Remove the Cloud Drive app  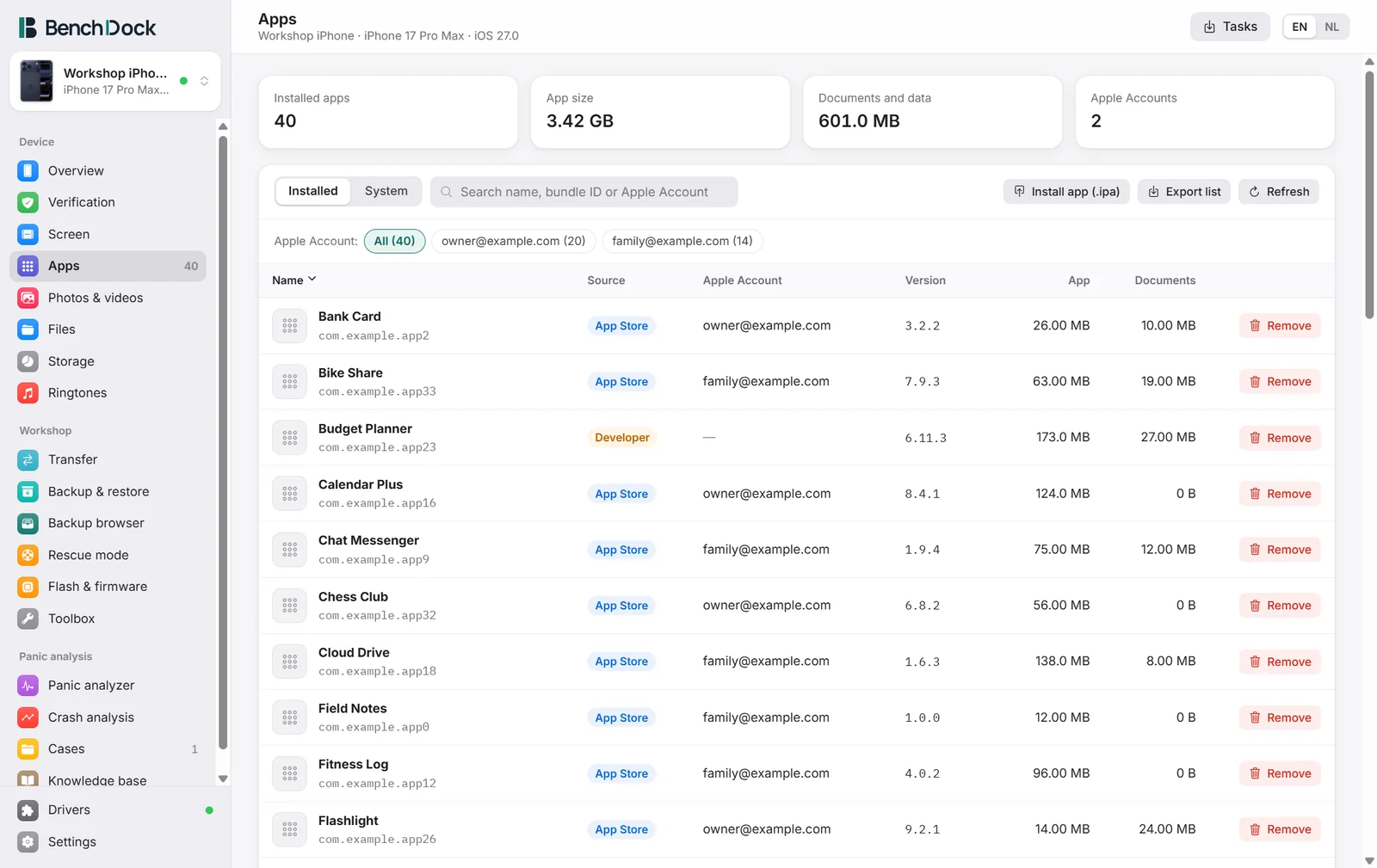pos(1280,662)
